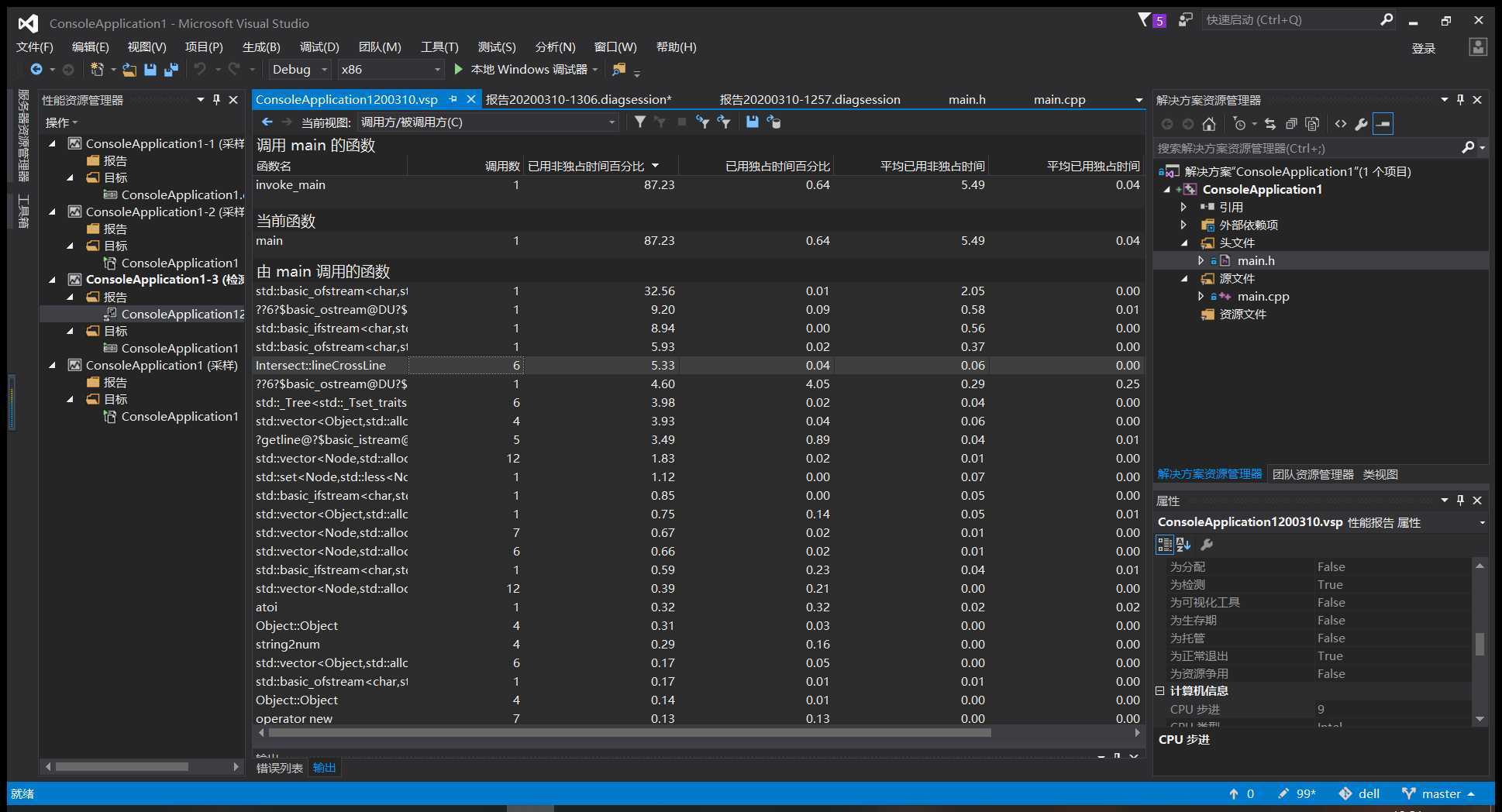The height and width of the screenshot is (812, 1502).
Task: Click the dell repository status button
Action: tap(1359, 793)
